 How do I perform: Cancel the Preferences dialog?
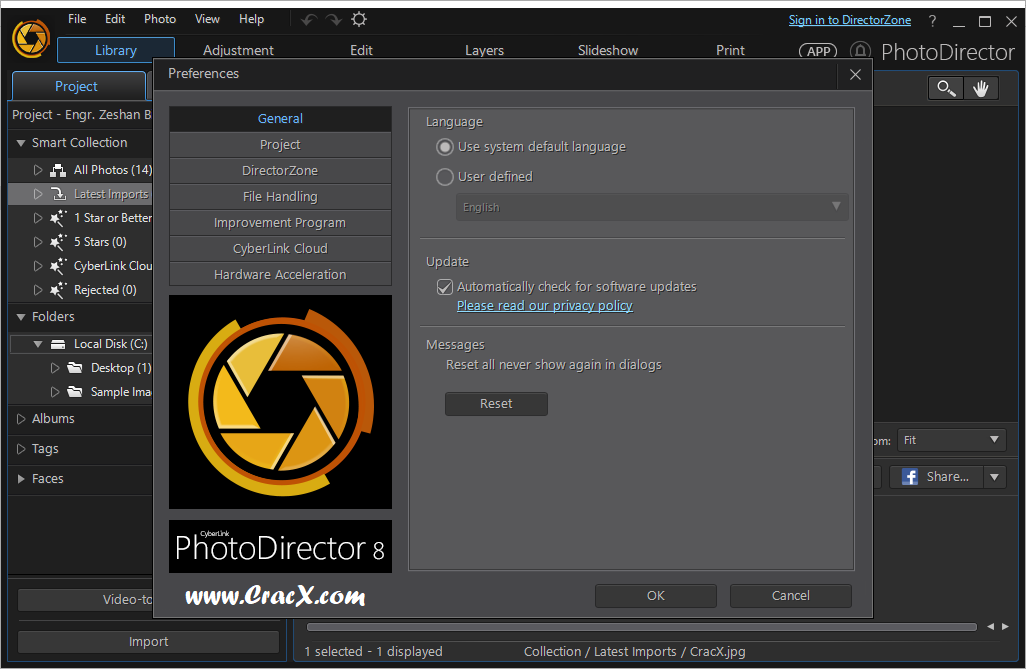tap(790, 596)
